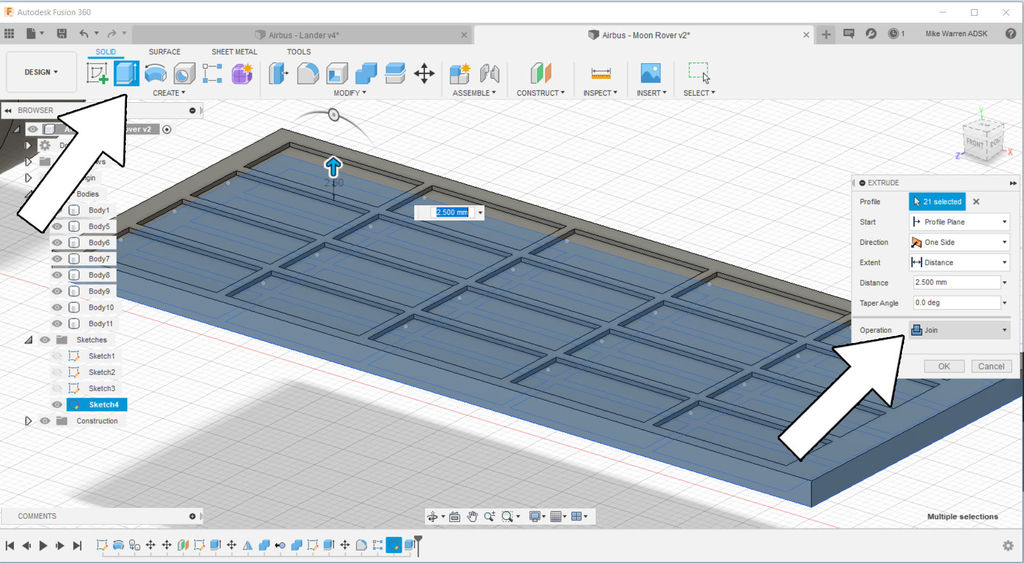Collapse the Sketches folder in browser
The height and width of the screenshot is (563, 1024).
(x=28, y=340)
